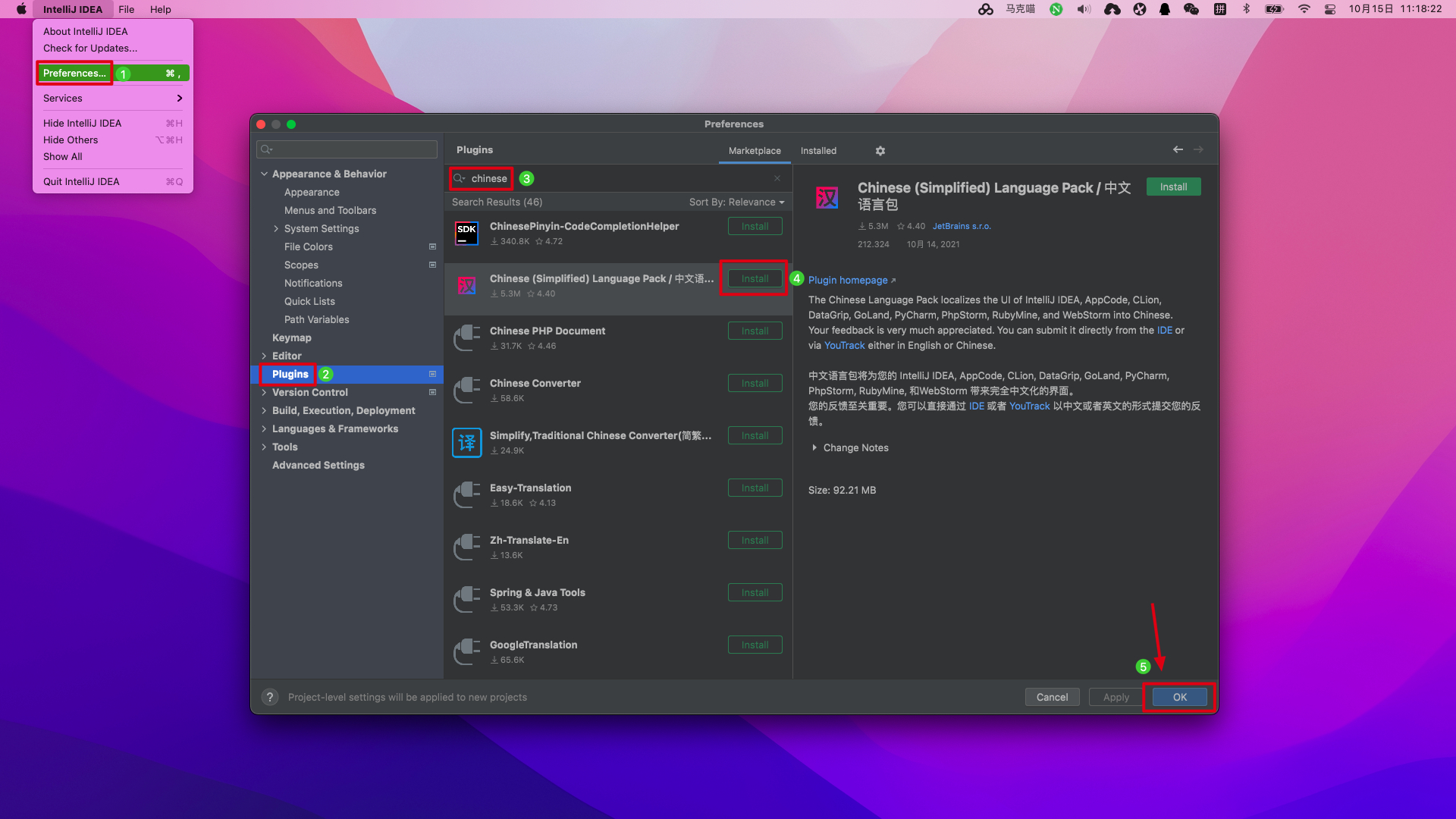Open the WeChat menu bar icon

pos(1191,9)
